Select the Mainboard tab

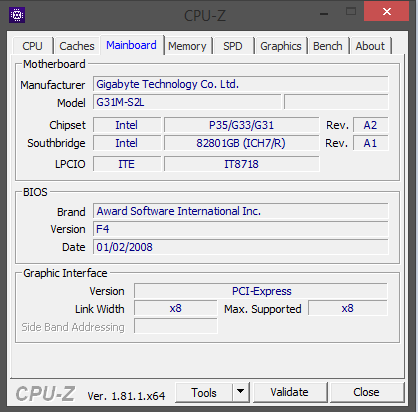pos(131,45)
